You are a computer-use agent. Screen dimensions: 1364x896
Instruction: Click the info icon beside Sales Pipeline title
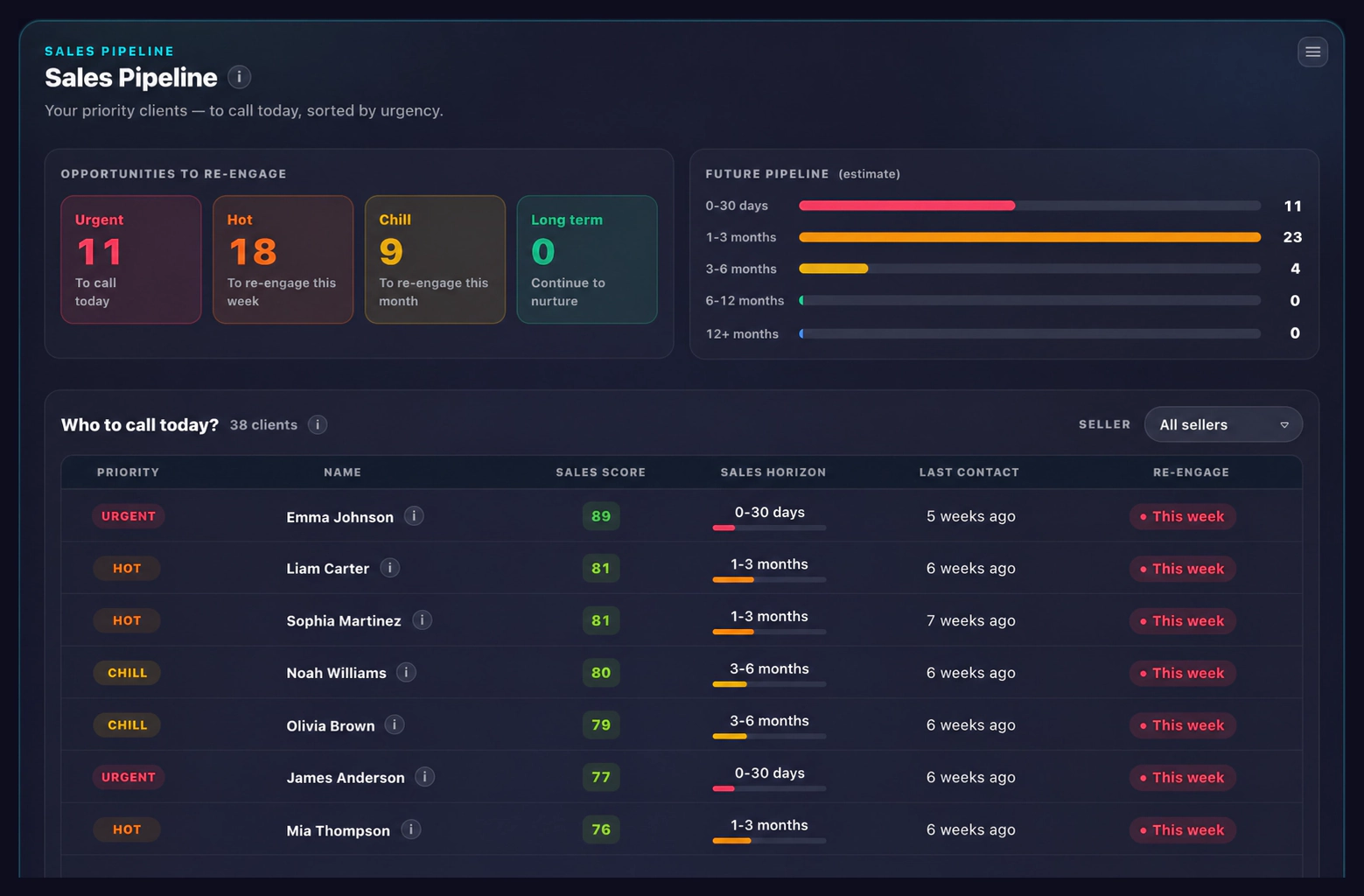coord(239,77)
